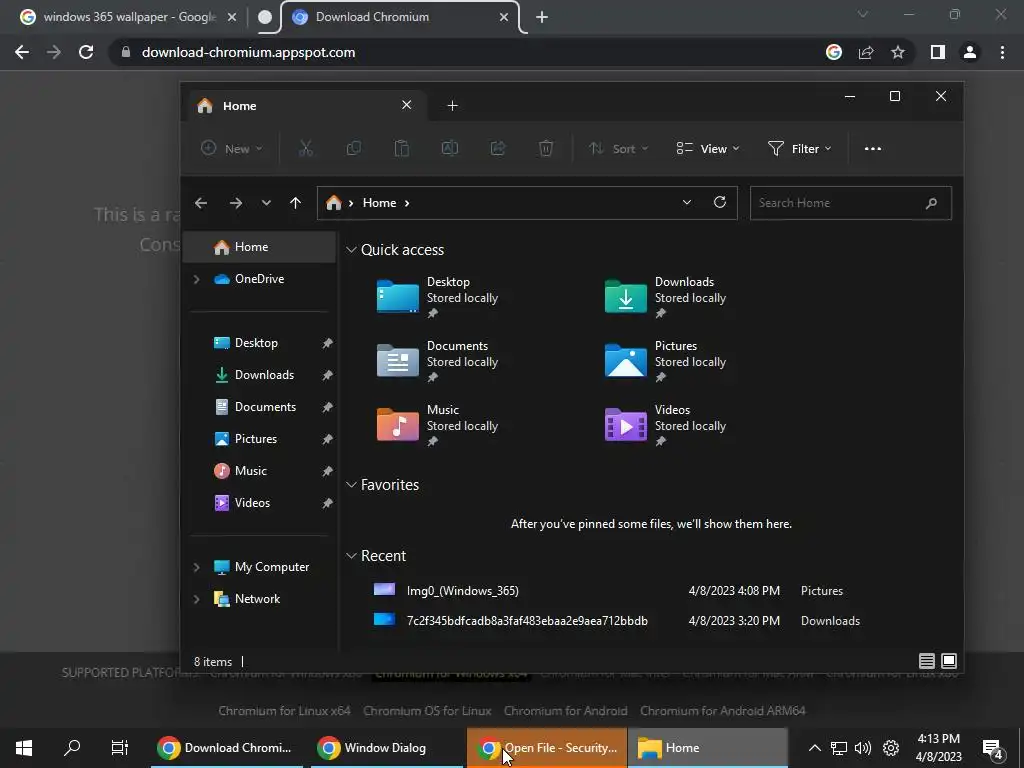Open Music folder in Quick access
This screenshot has width=1024, height=768.
[x=438, y=425]
